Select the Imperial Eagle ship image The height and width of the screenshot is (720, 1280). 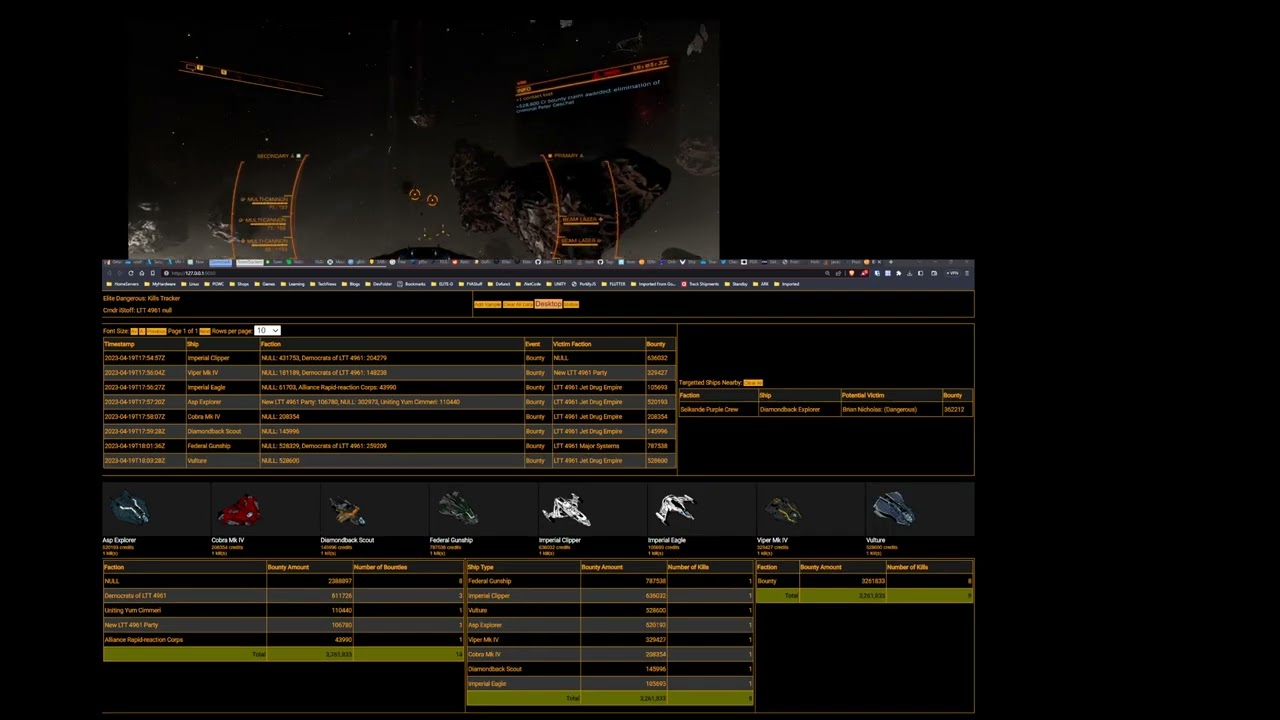pos(675,509)
